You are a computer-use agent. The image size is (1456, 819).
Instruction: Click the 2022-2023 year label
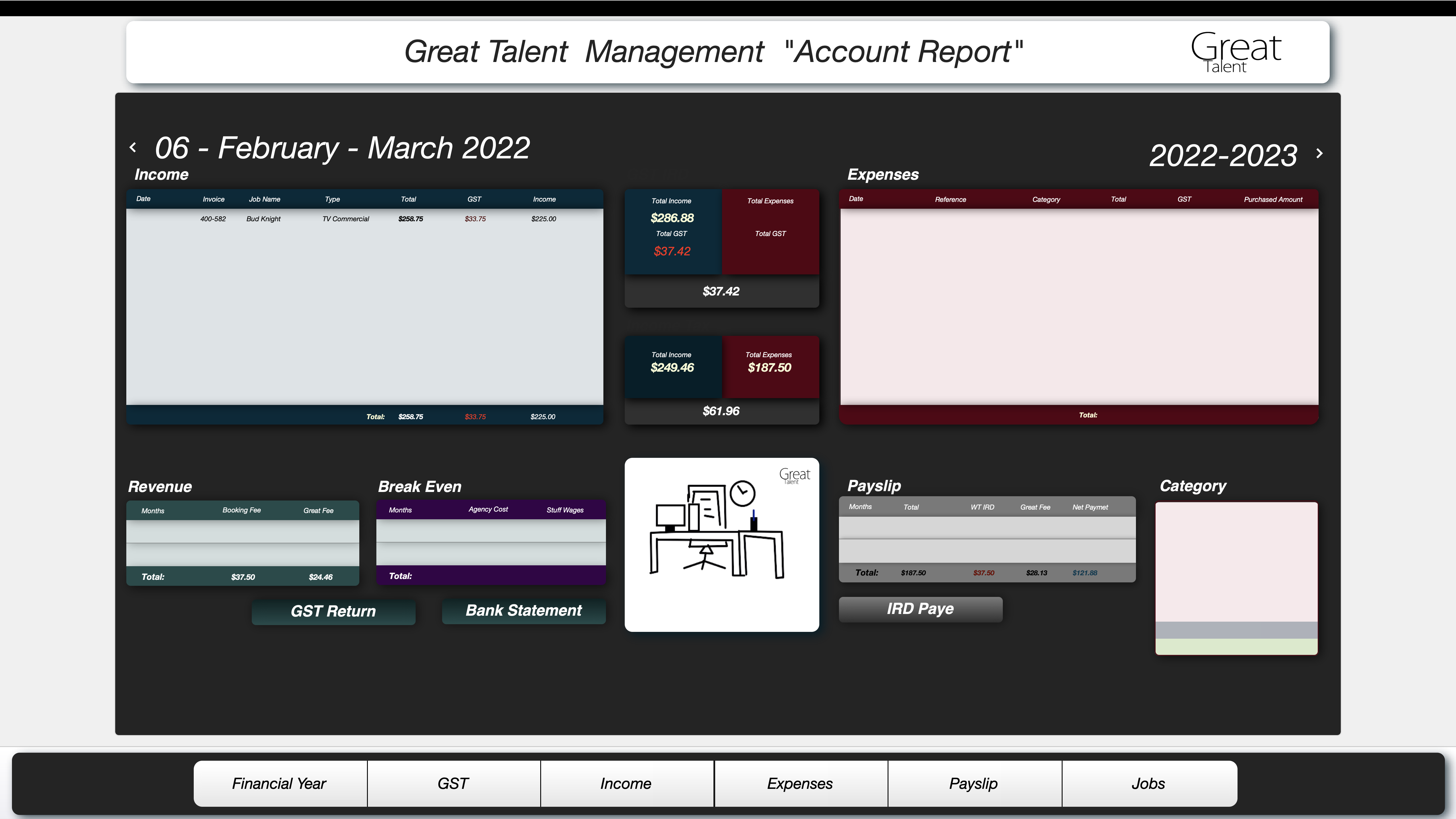1223,155
